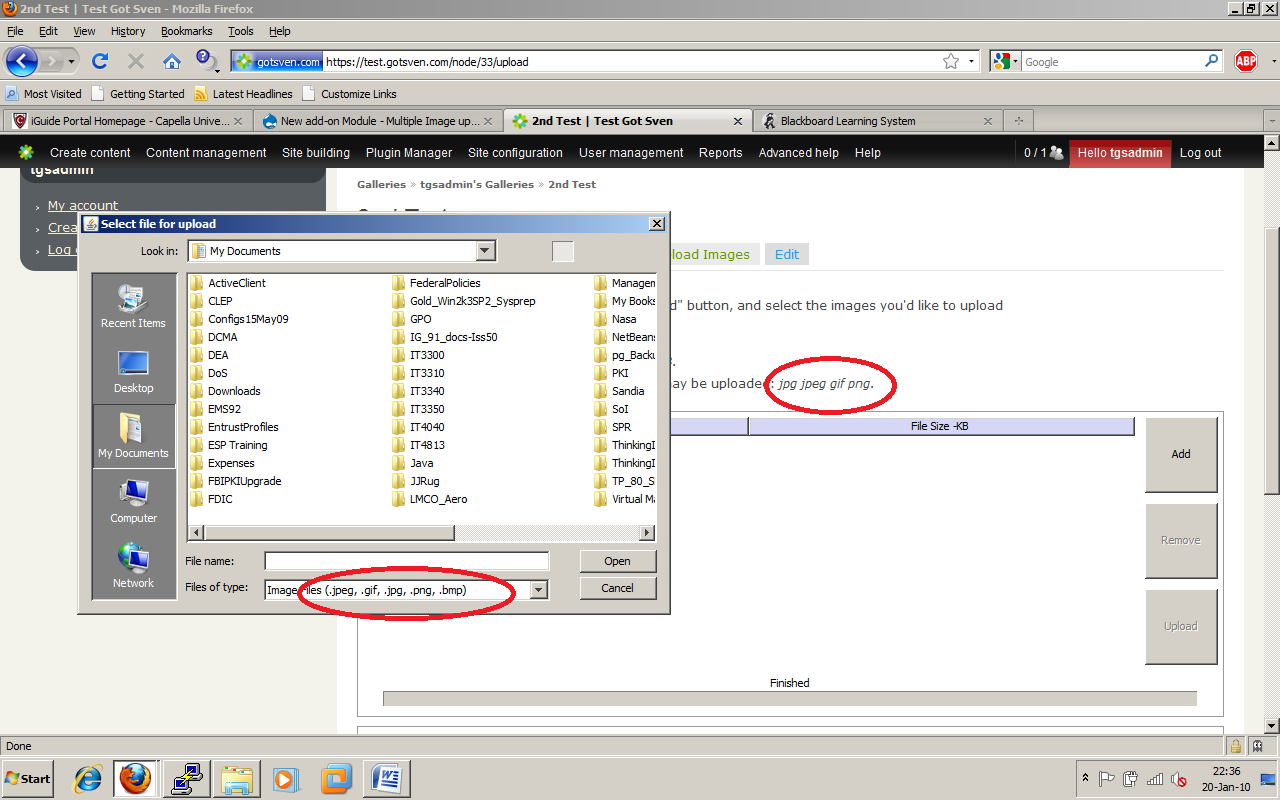The width and height of the screenshot is (1280, 800).
Task: Click Open in the file dialog
Action: tap(617, 561)
